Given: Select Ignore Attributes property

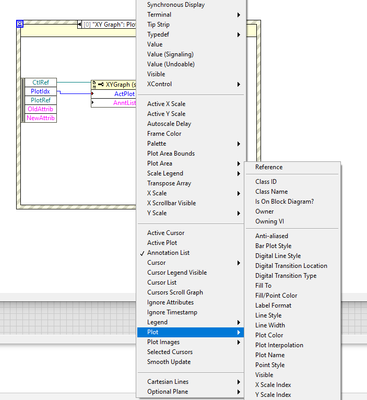Looking at the screenshot, I should (191, 302).
